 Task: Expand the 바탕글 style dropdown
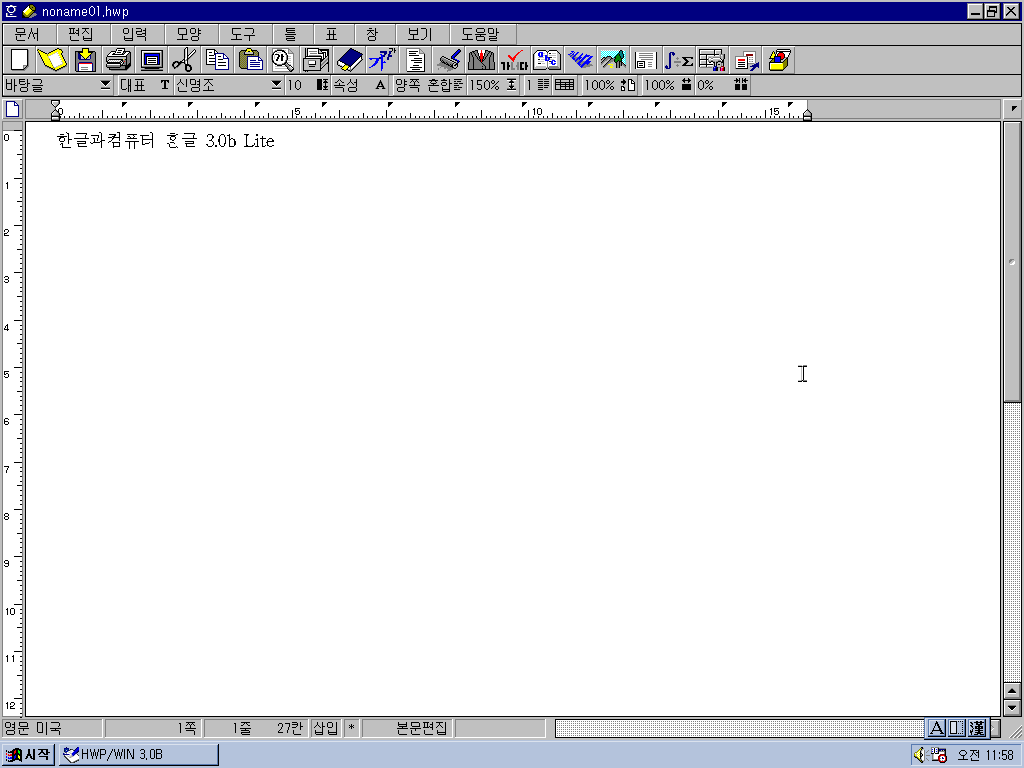tap(105, 85)
